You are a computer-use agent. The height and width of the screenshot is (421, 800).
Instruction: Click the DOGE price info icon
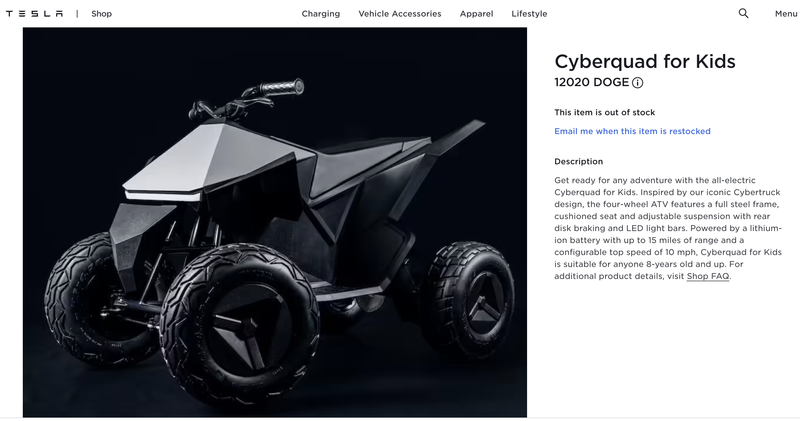point(637,83)
